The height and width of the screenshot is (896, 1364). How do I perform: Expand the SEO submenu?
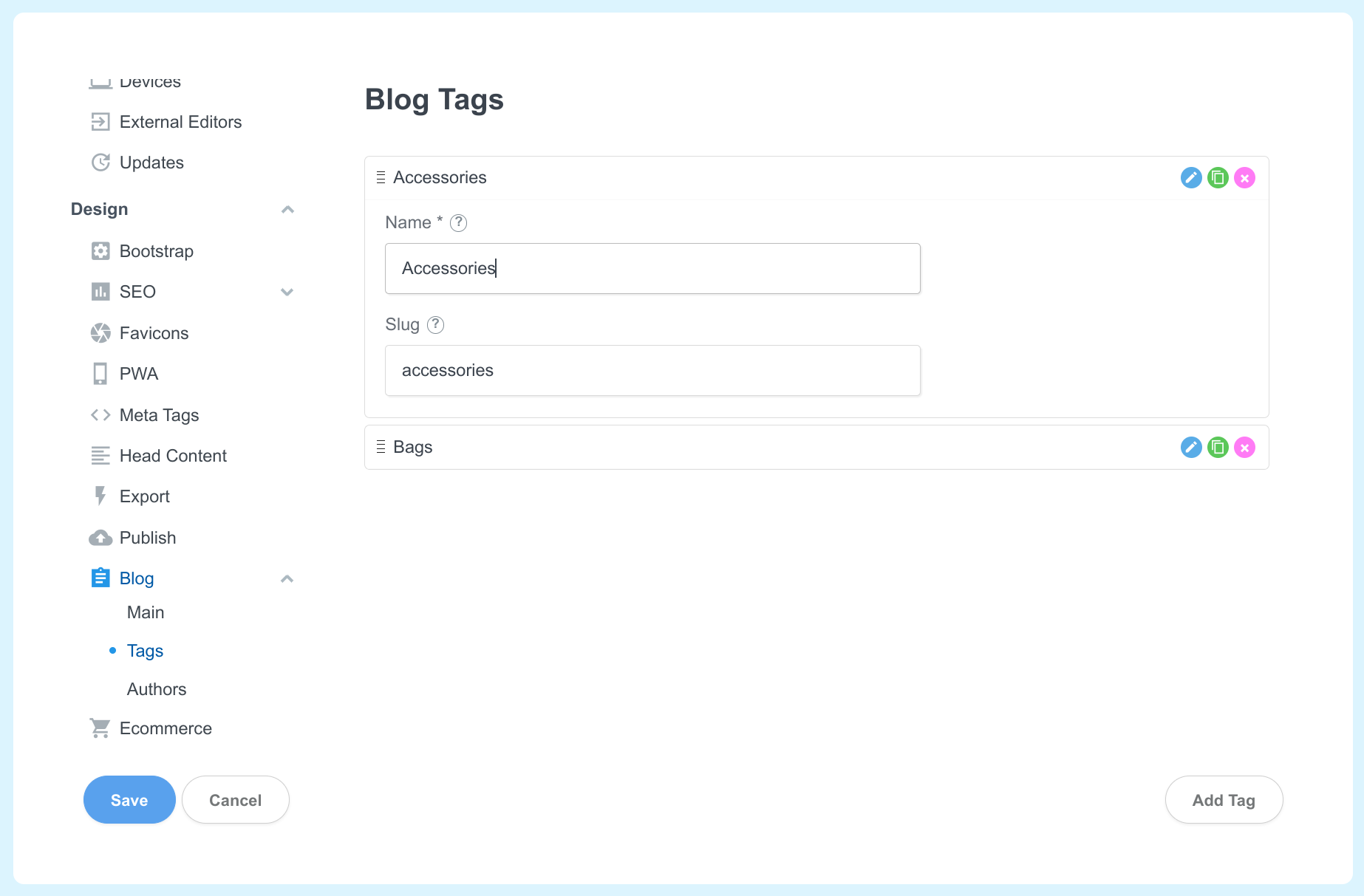287,292
